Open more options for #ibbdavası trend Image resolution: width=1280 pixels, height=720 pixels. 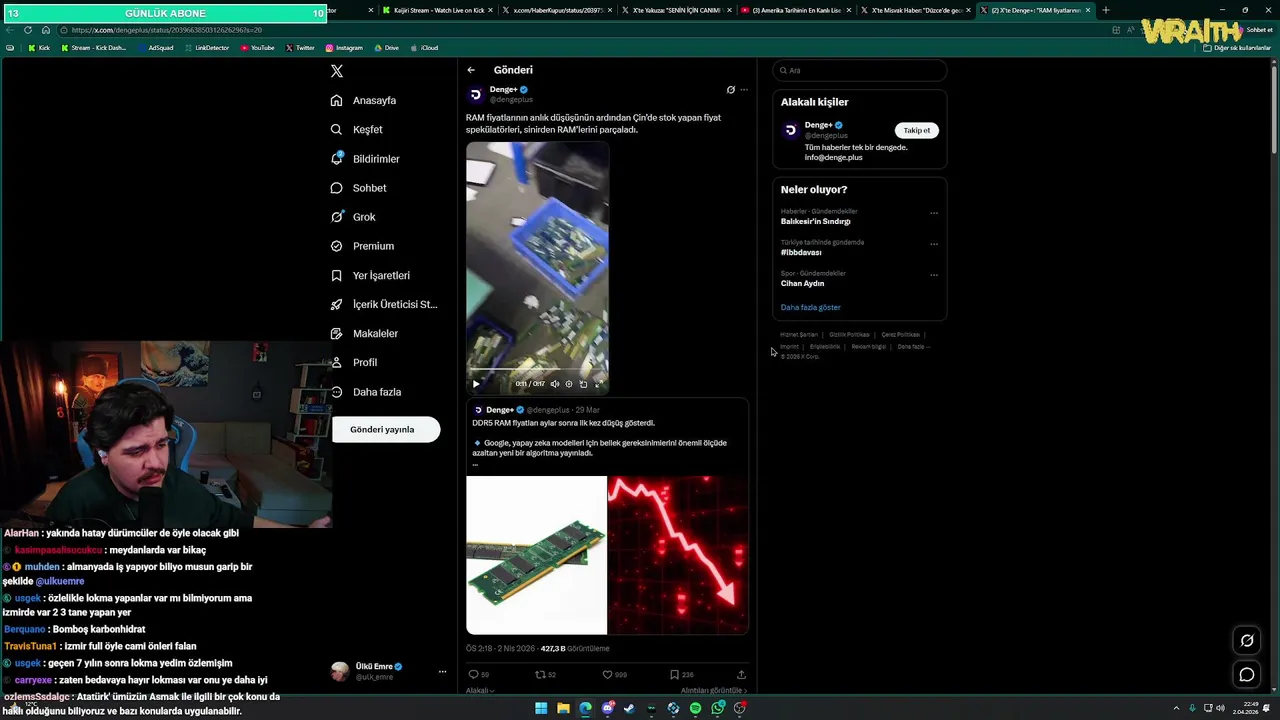[x=934, y=244]
